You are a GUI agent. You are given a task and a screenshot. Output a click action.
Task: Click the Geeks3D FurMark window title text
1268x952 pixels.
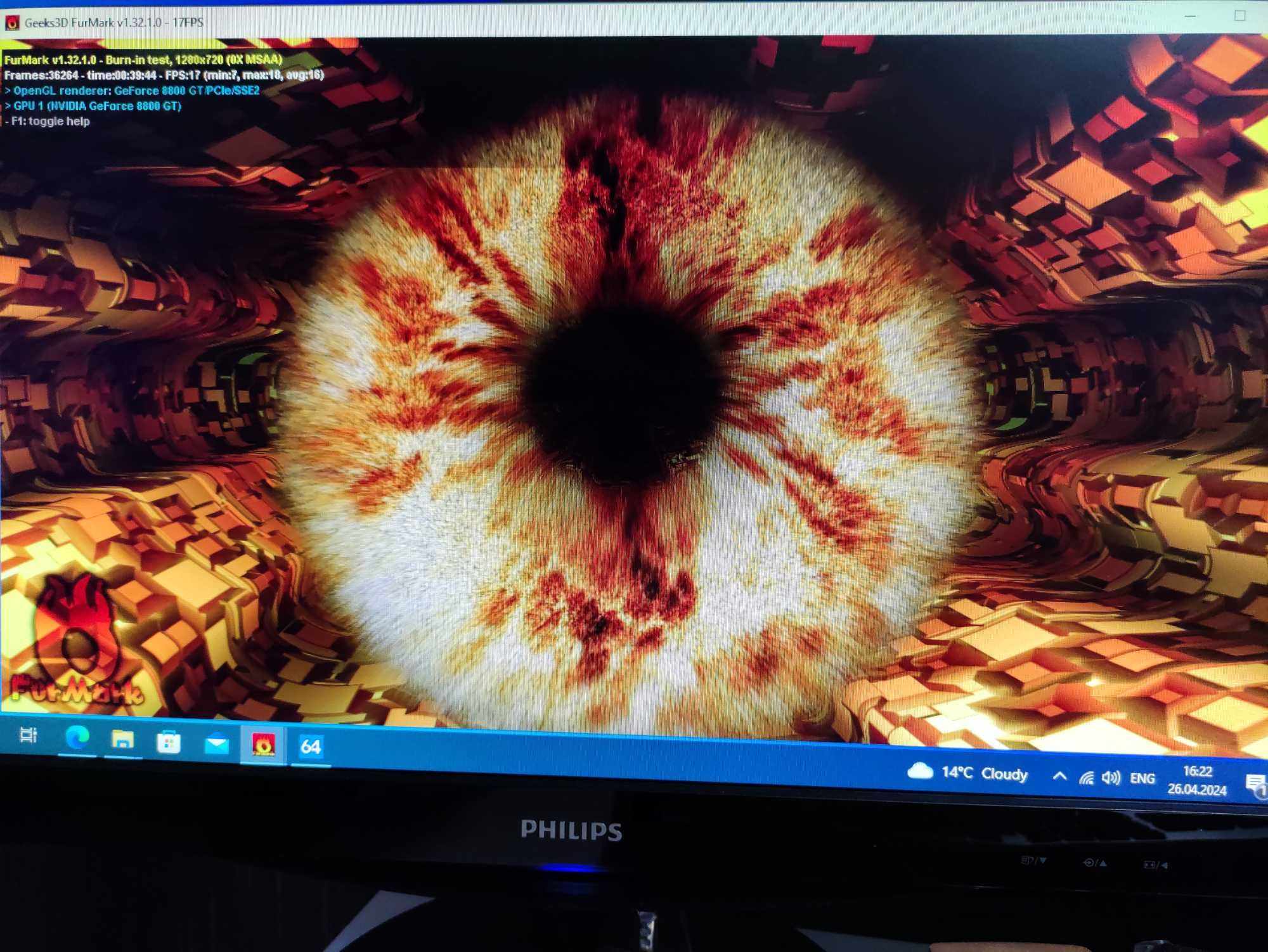pos(114,23)
